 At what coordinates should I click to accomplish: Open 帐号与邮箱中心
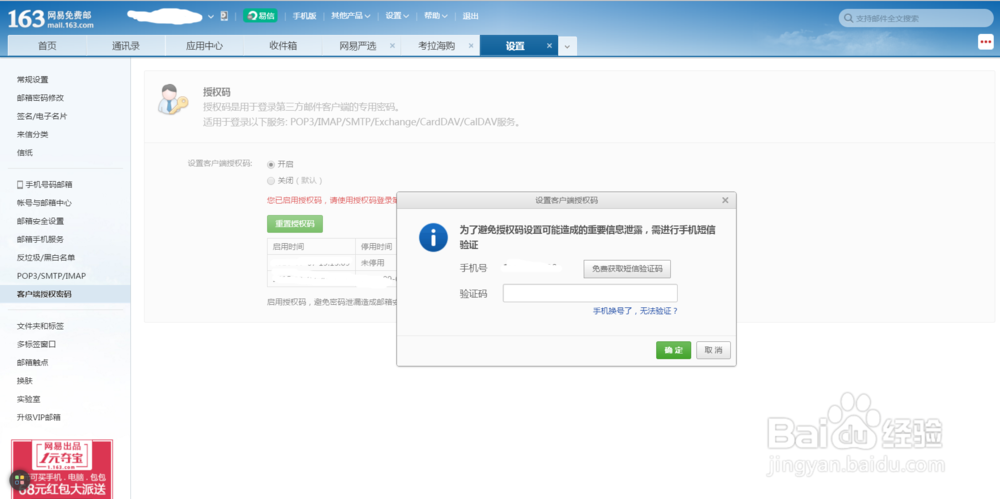coord(44,203)
